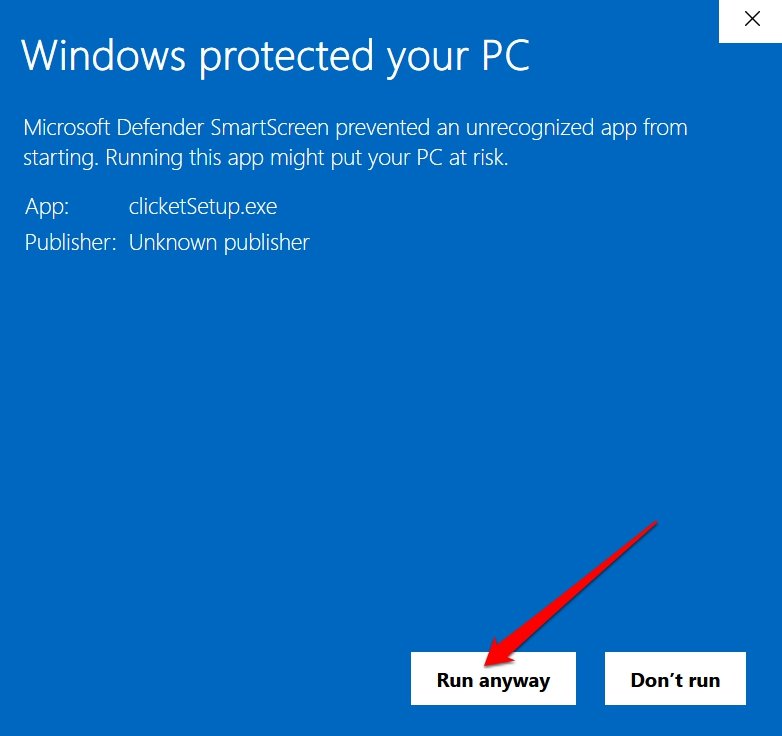Choose the Don't run button

tap(675, 679)
